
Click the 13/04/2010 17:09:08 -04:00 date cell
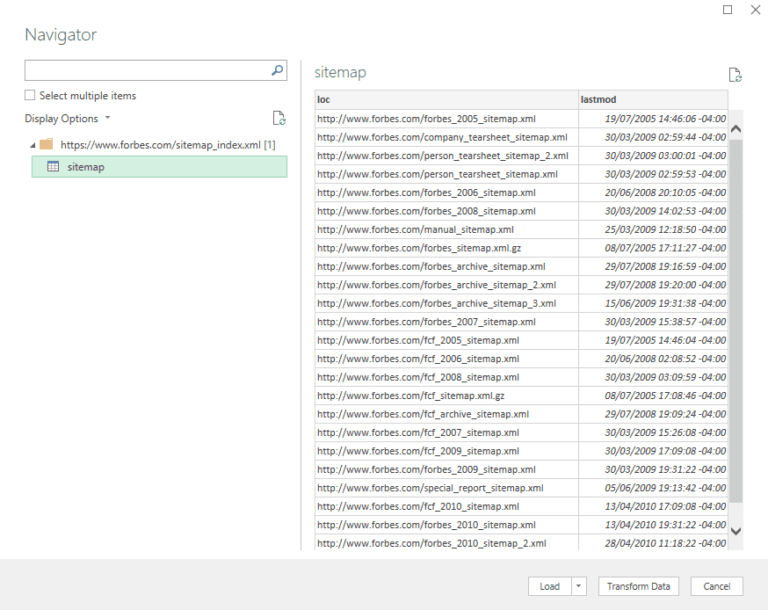(x=653, y=506)
